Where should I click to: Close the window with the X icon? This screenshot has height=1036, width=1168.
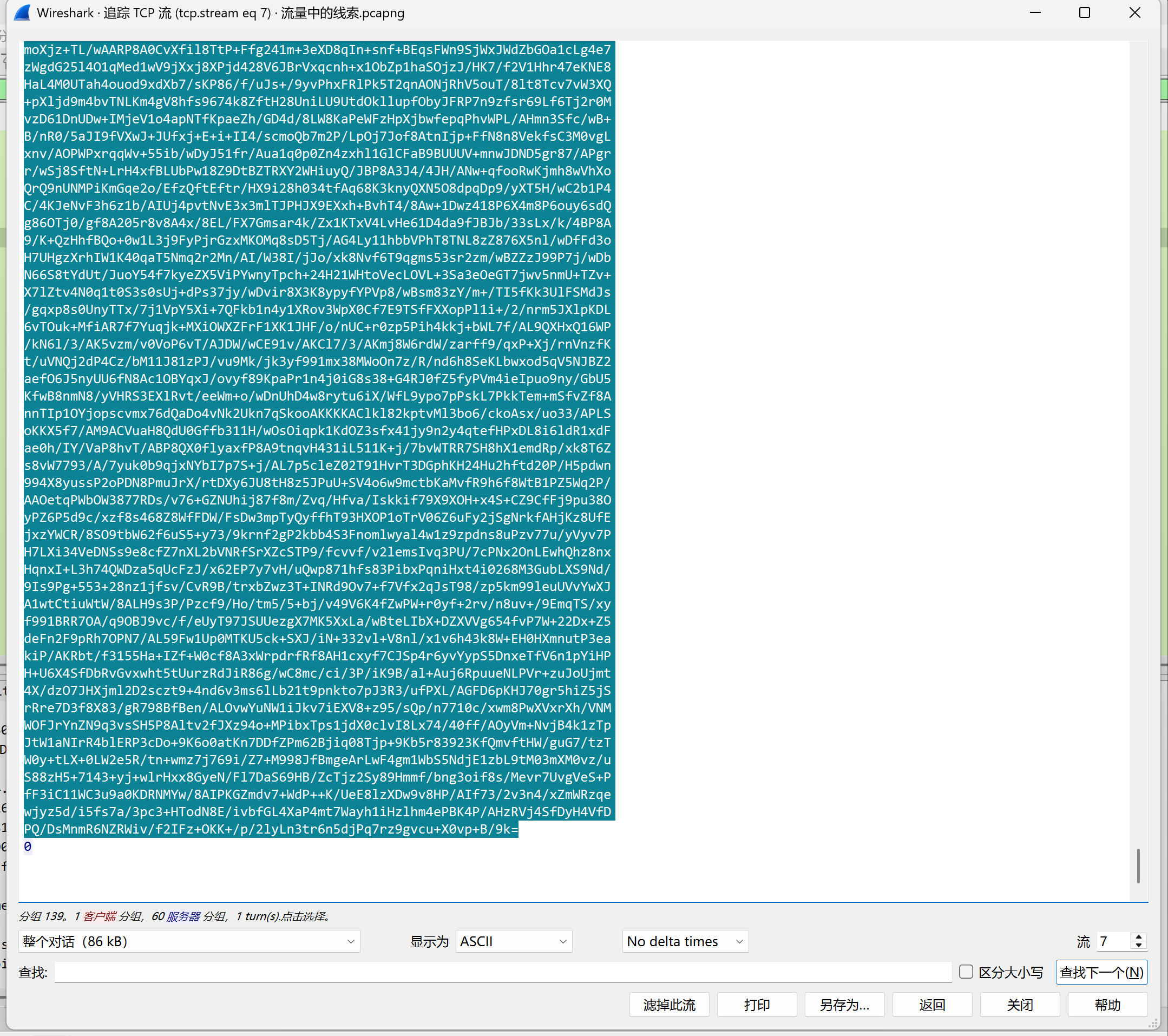(x=1134, y=12)
